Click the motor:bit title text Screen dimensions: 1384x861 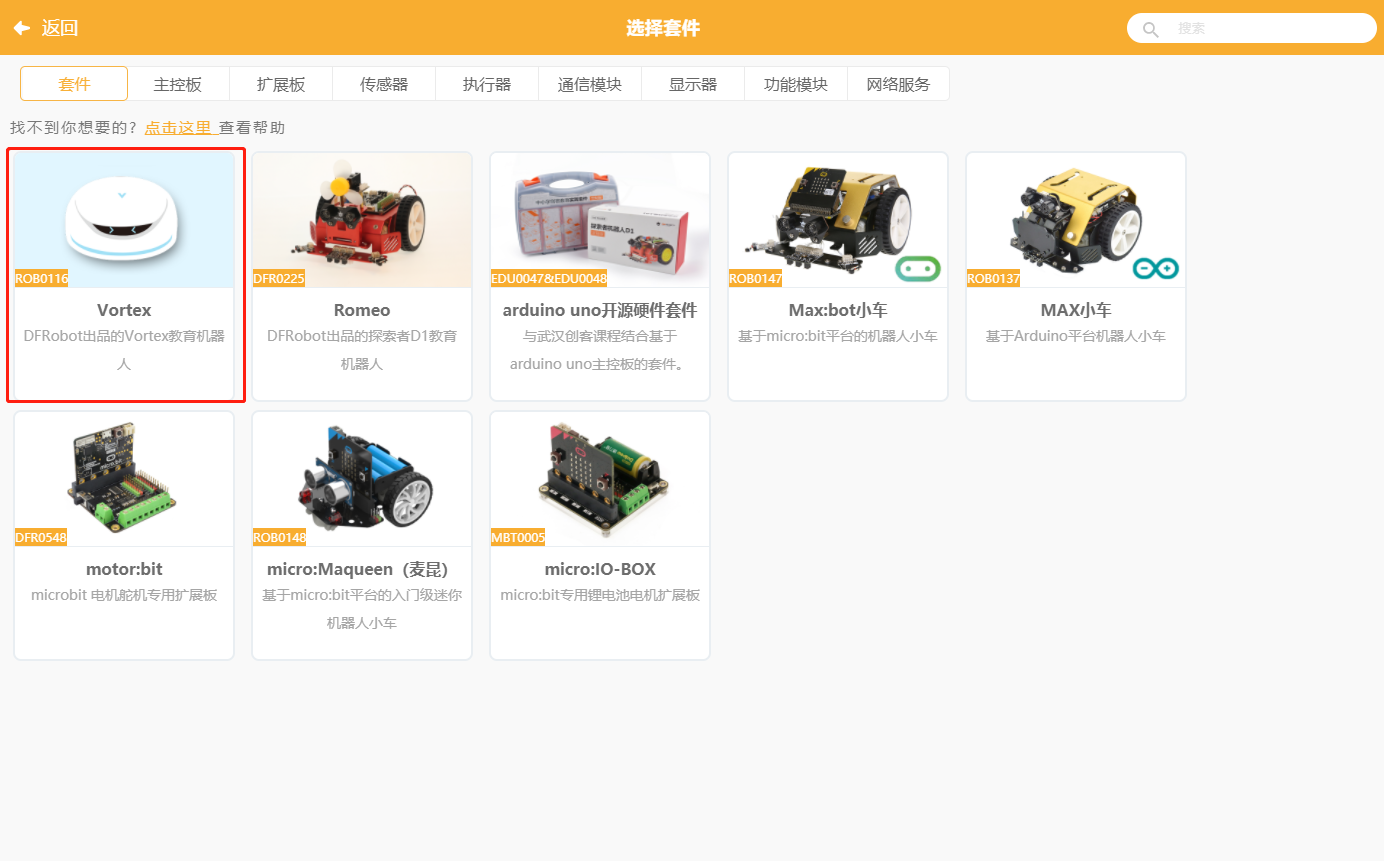click(124, 569)
